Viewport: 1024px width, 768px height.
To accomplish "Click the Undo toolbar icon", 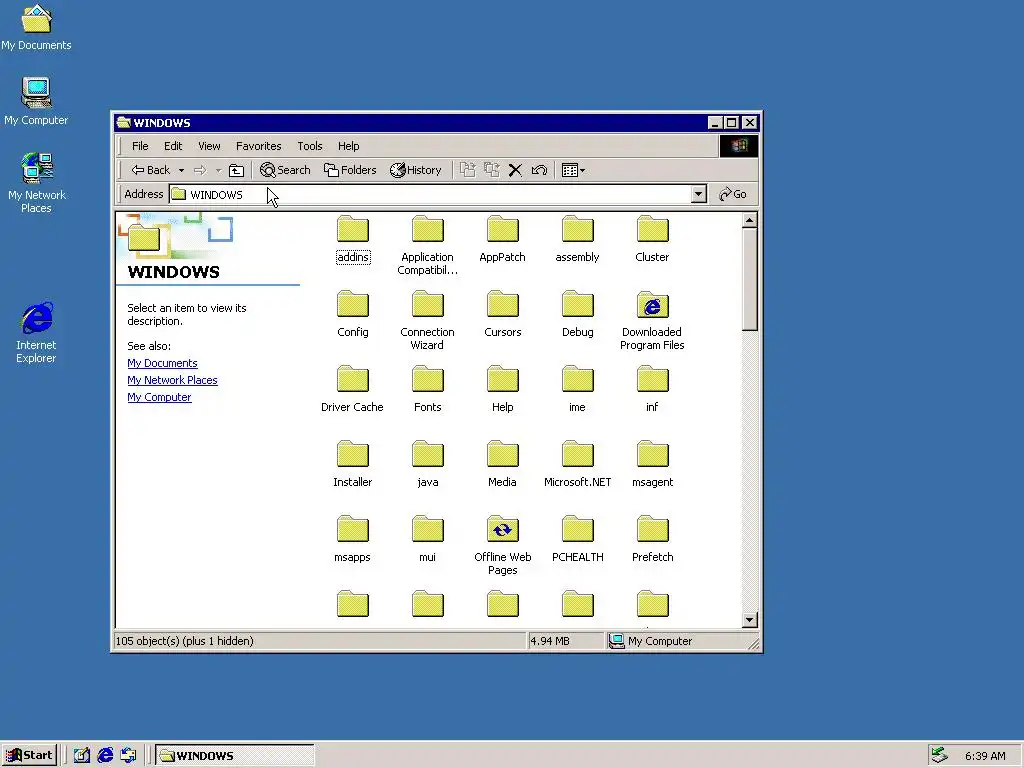I will pos(539,170).
